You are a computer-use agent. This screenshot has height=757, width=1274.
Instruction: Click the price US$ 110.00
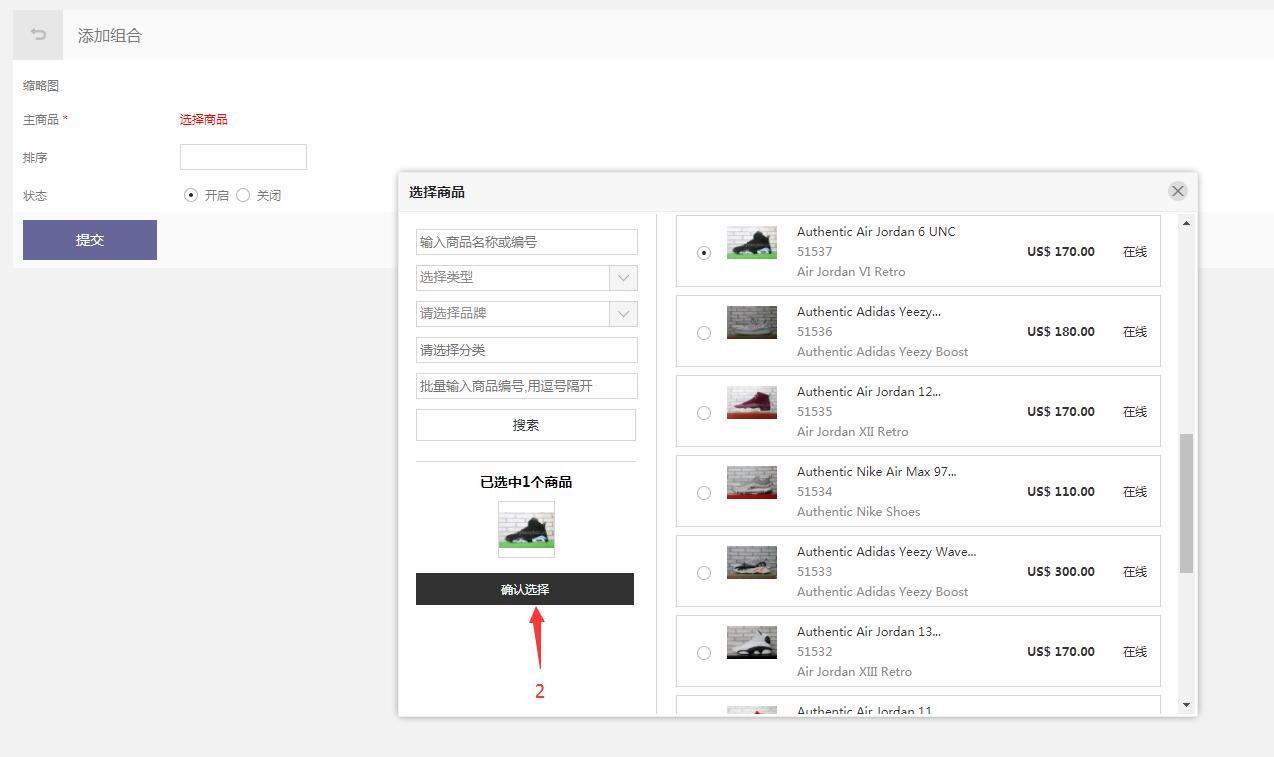(1061, 491)
